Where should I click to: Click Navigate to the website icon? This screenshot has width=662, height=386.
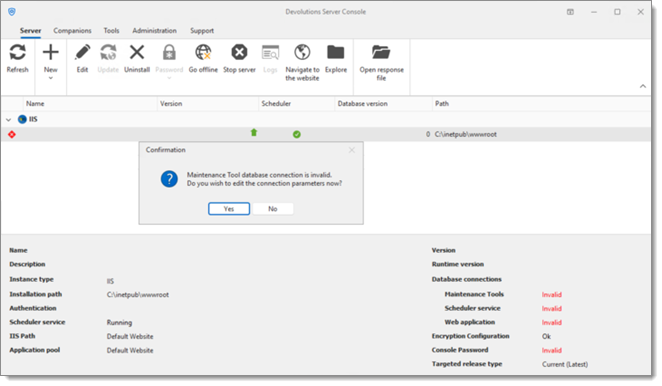[x=302, y=52]
